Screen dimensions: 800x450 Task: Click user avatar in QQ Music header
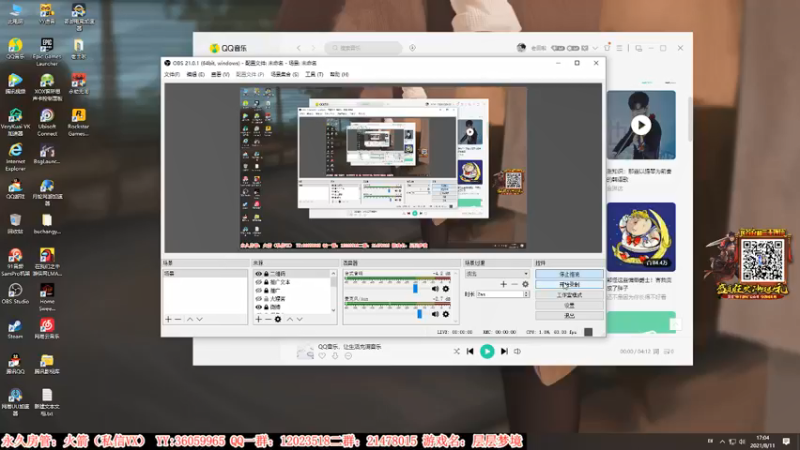click(x=521, y=47)
